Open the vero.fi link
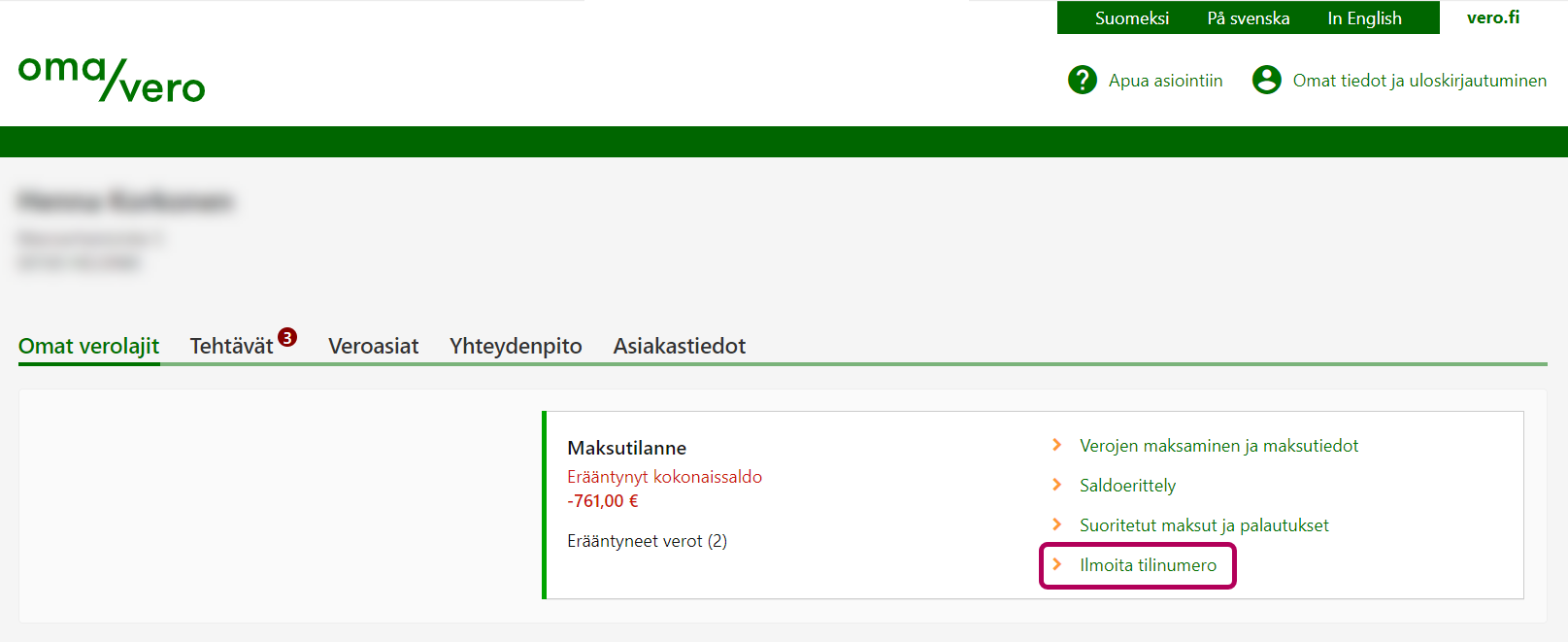This screenshot has width=1568, height=642. 1492,17
